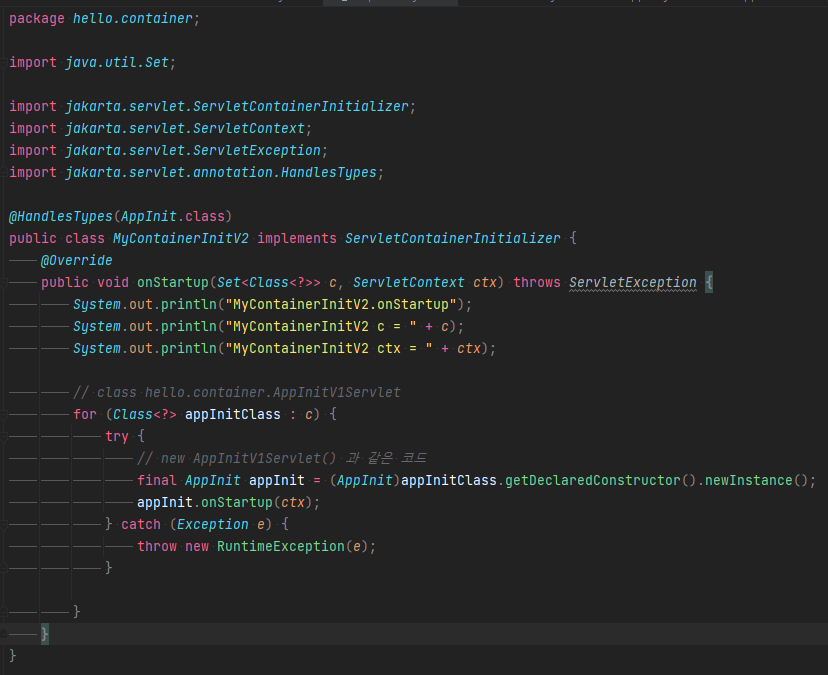828x675 pixels.
Task: Click the 'final' keyword
Action: pyautogui.click(x=157, y=481)
